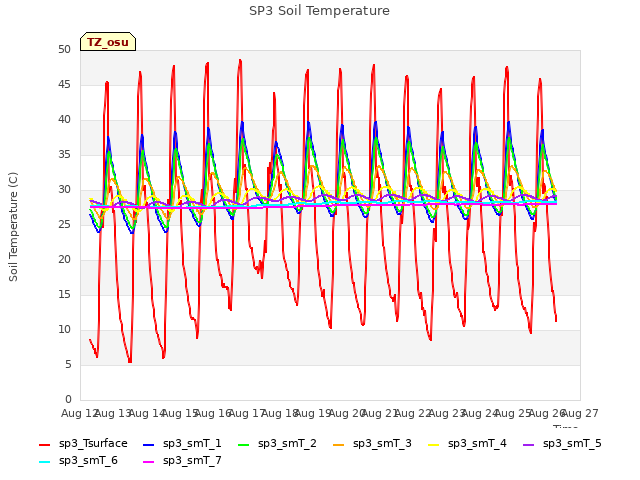Image resolution: width=640 pixels, height=480 pixels.
Task: Click the 20 y-axis tick label
Action: coord(64,260)
